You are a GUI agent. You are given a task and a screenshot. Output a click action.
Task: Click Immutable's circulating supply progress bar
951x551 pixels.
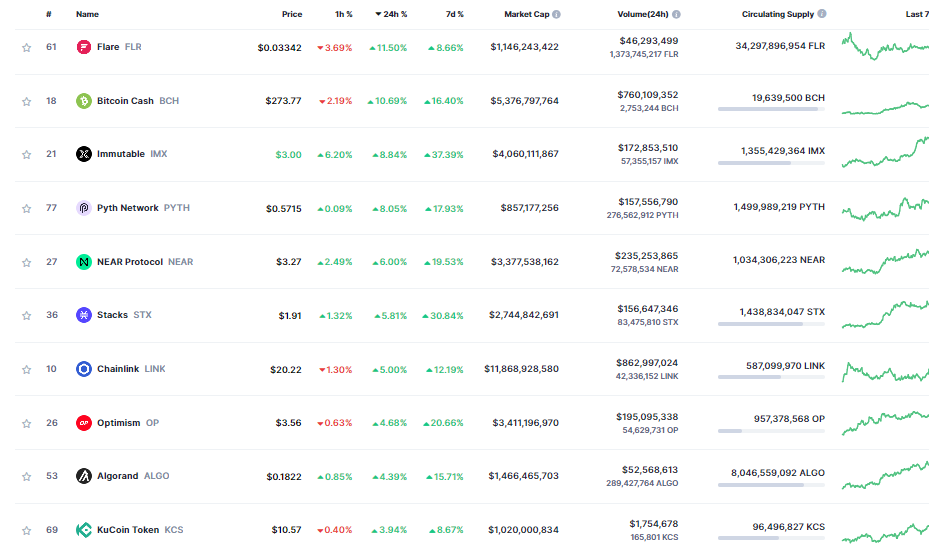coord(771,163)
